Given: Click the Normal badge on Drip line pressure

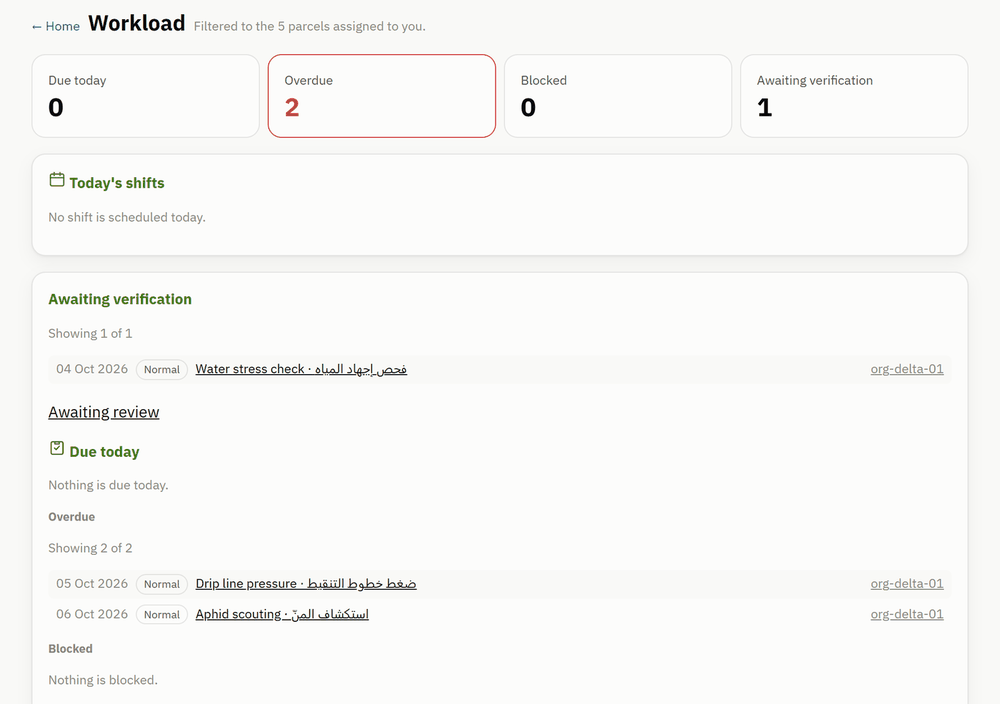Looking at the screenshot, I should point(162,583).
